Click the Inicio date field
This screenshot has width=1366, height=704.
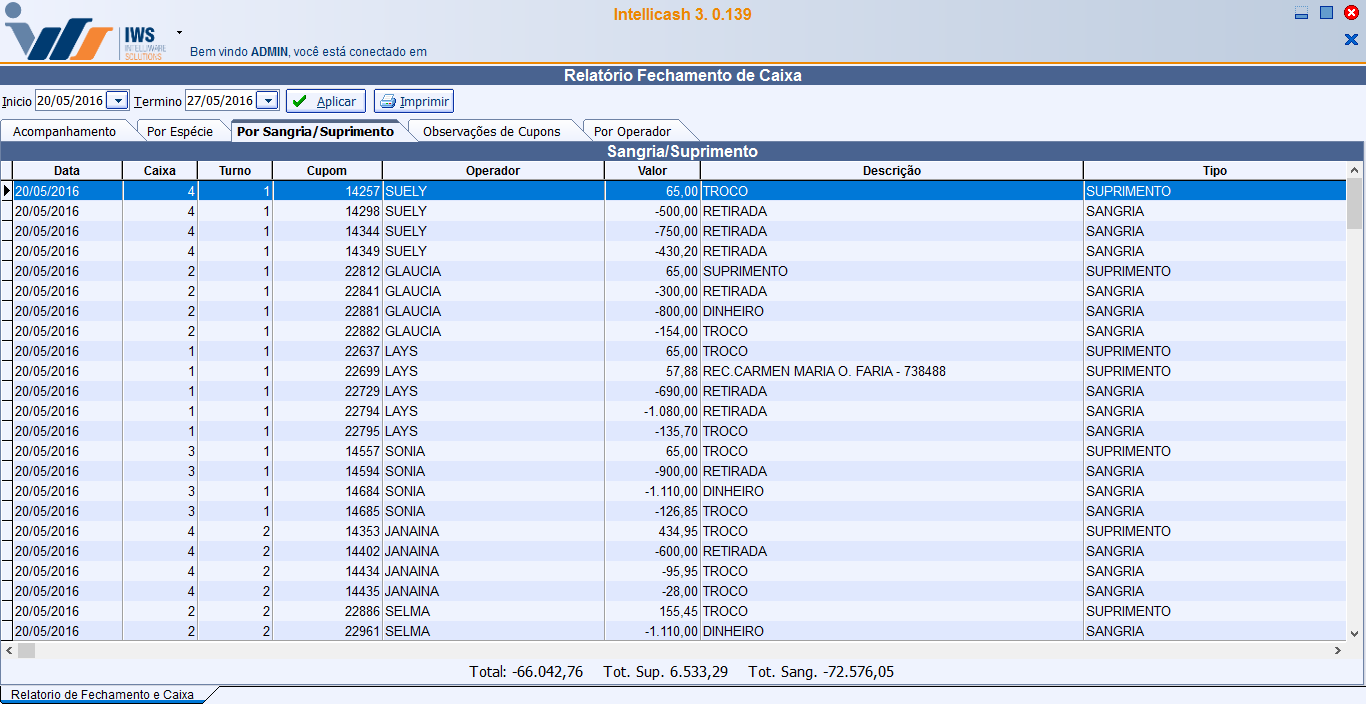[x=71, y=101]
